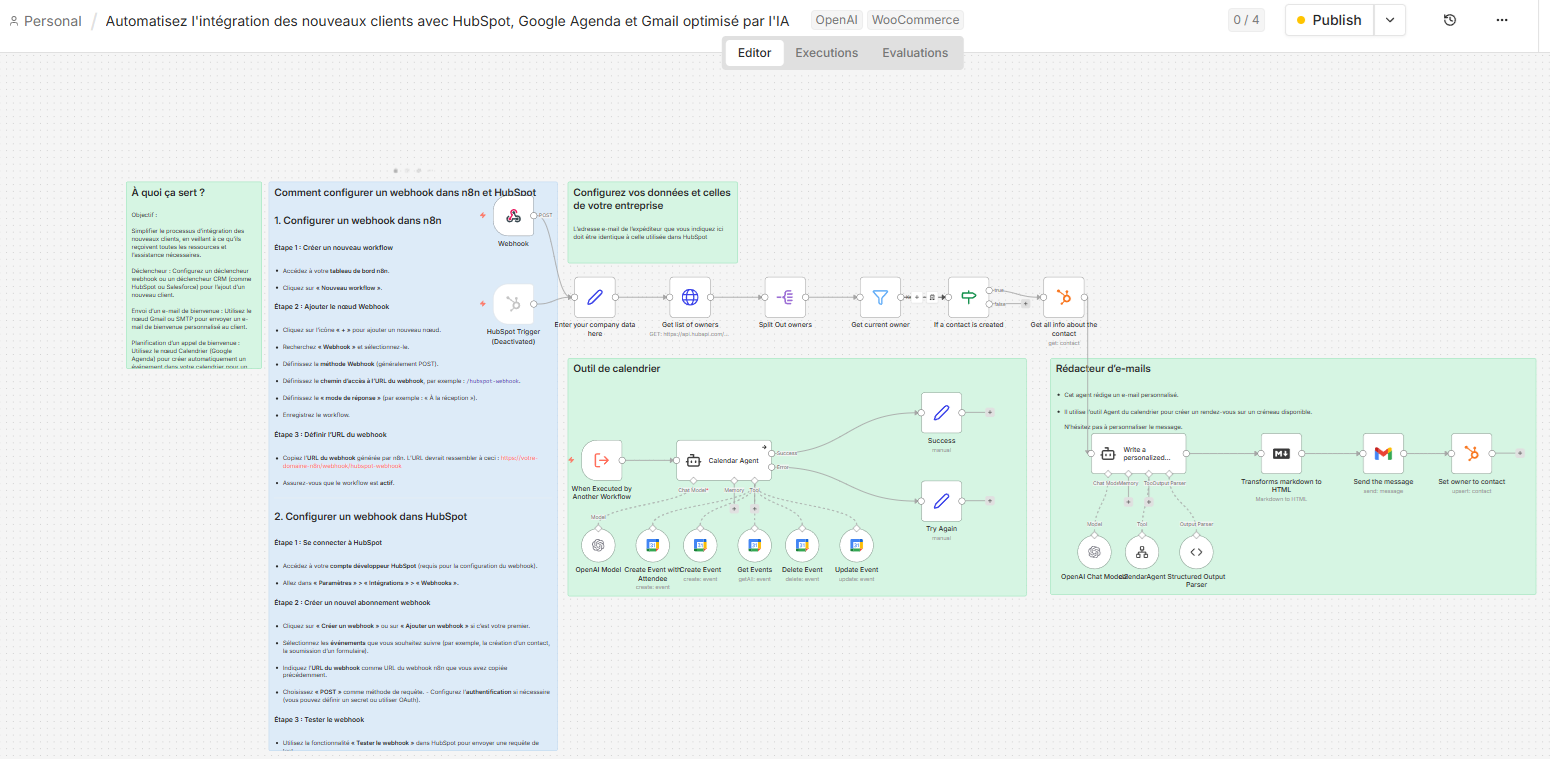
Task: Select the Gmail 'Send the message' node
Action: pos(1382,453)
